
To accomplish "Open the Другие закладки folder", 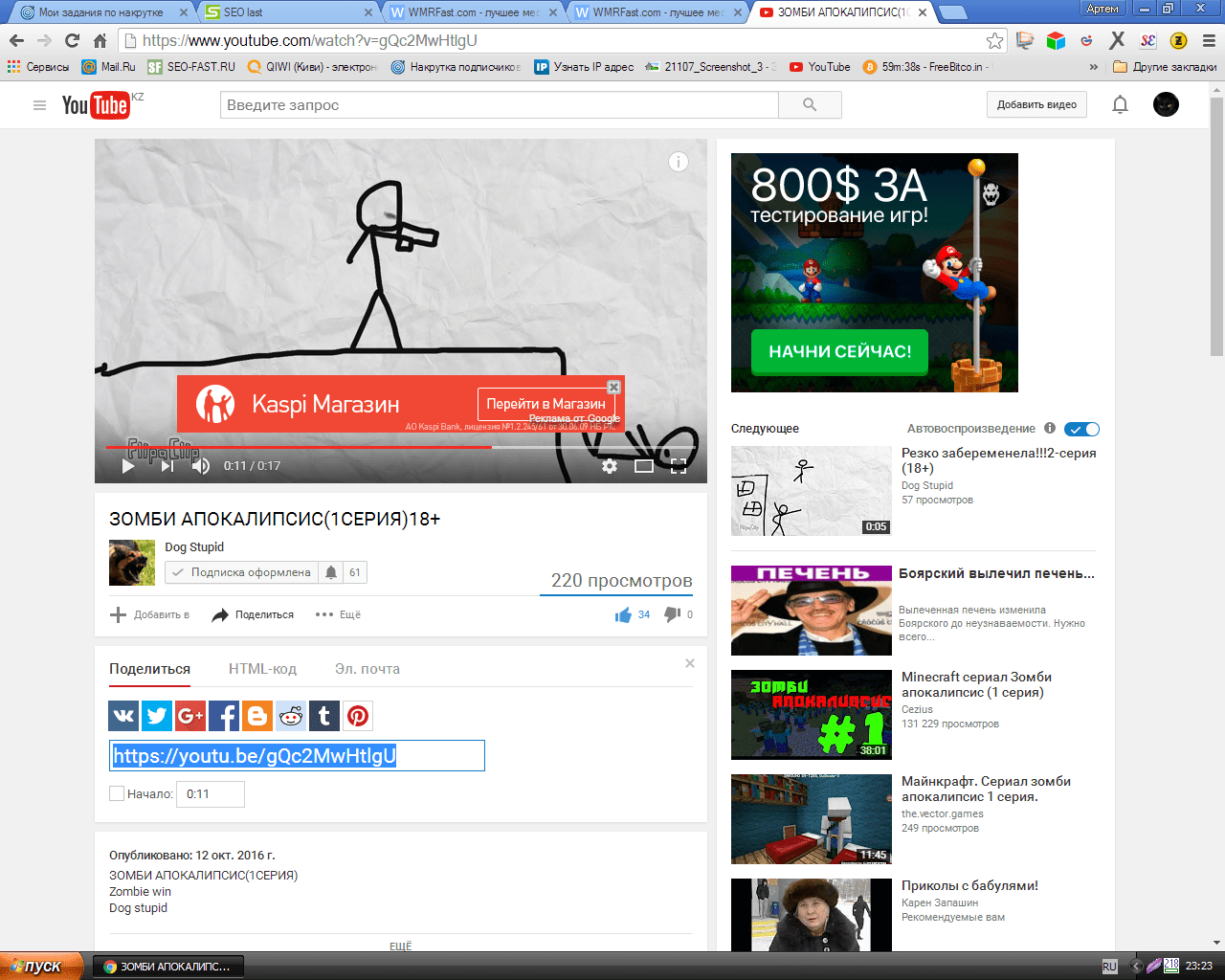I will click(x=1165, y=67).
